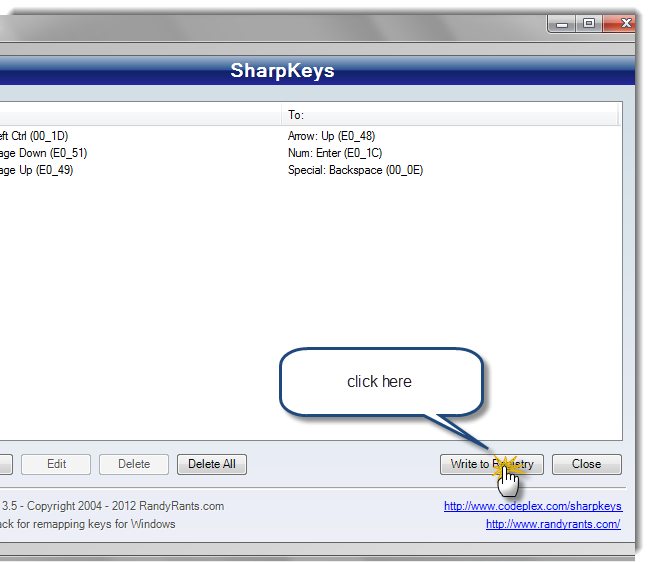Select the 'Arrow: Up (E0_48)' mapping row

pos(332,136)
